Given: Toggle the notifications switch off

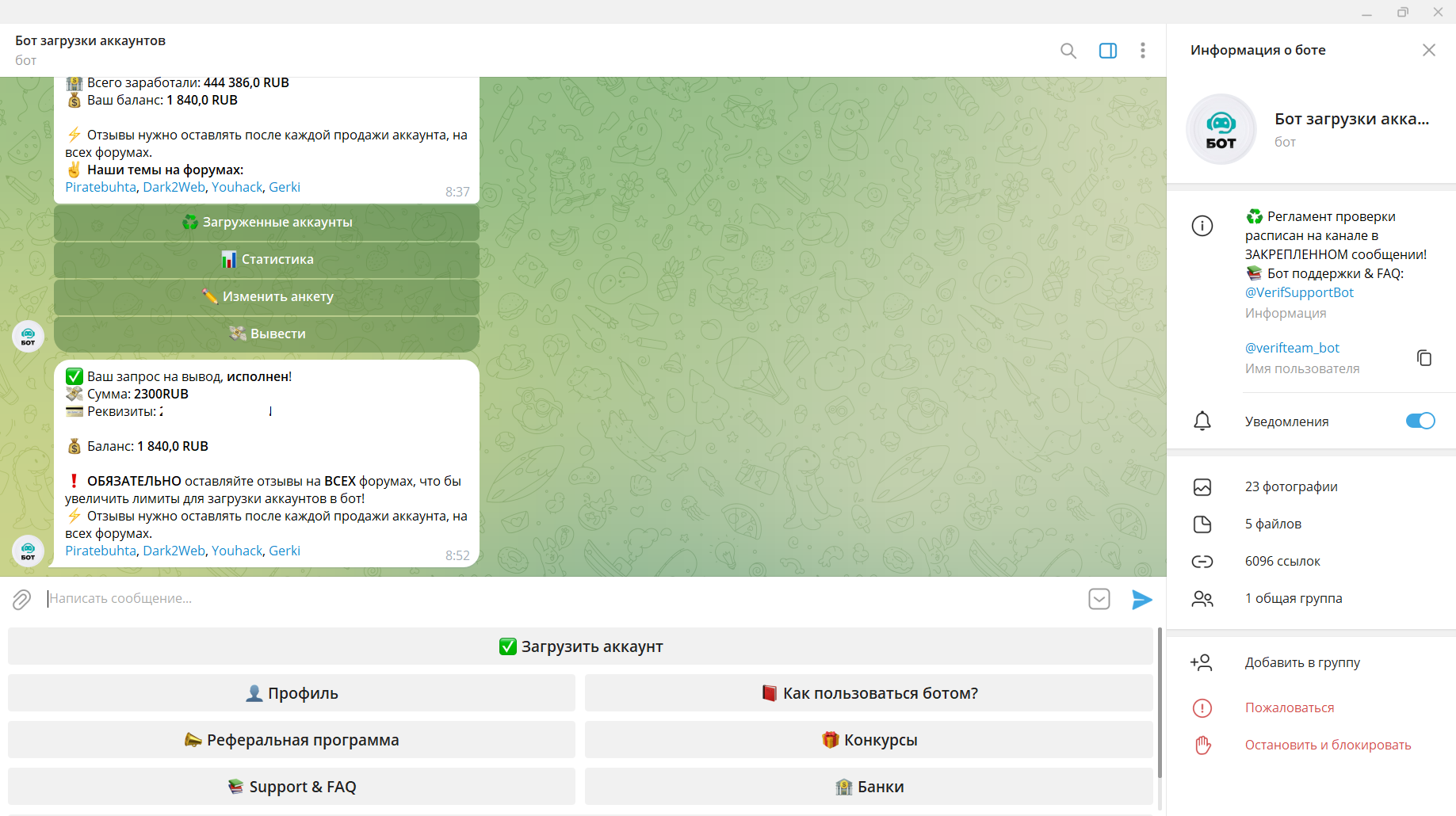Looking at the screenshot, I should coord(1420,421).
